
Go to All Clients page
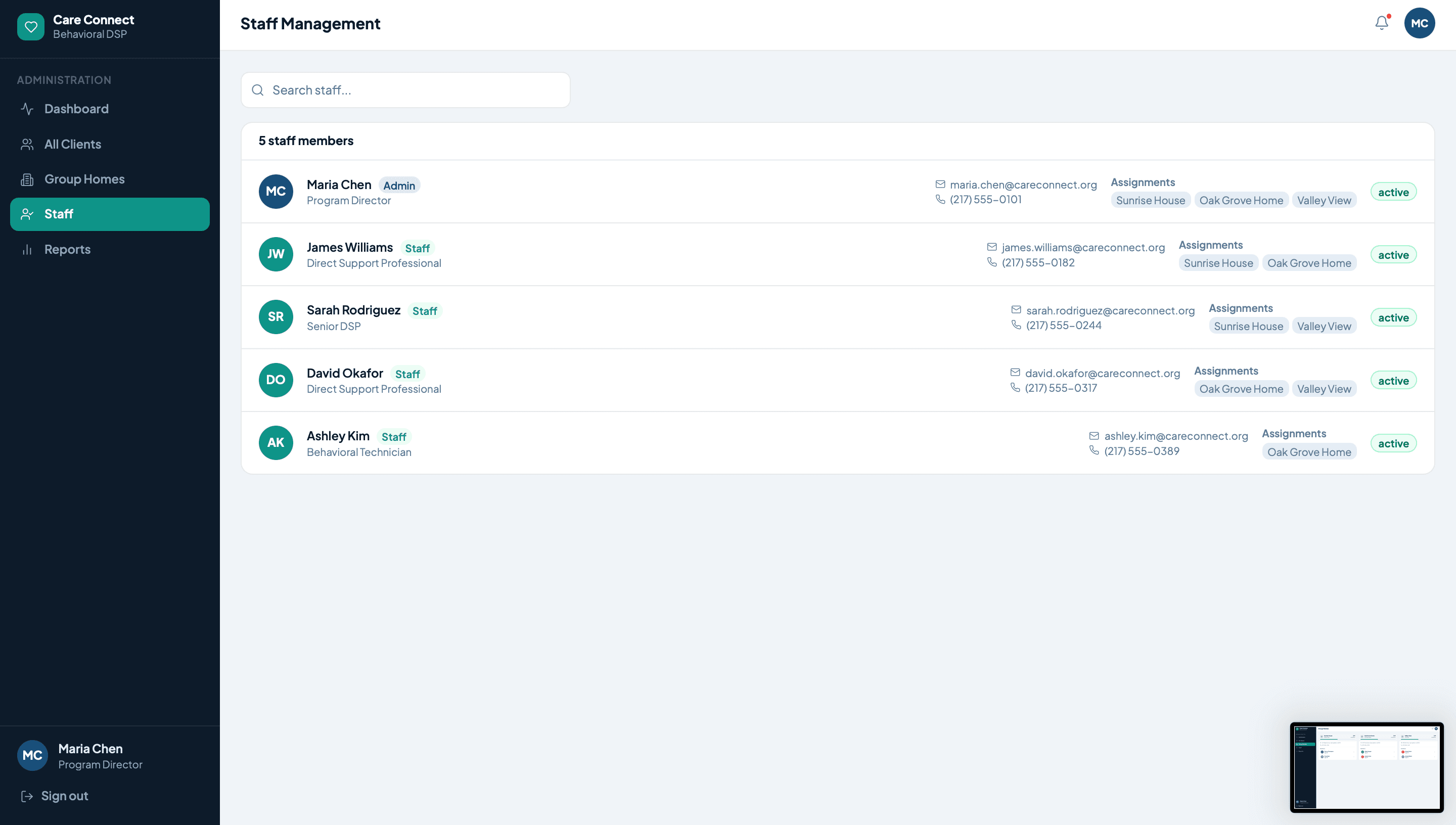(110, 144)
